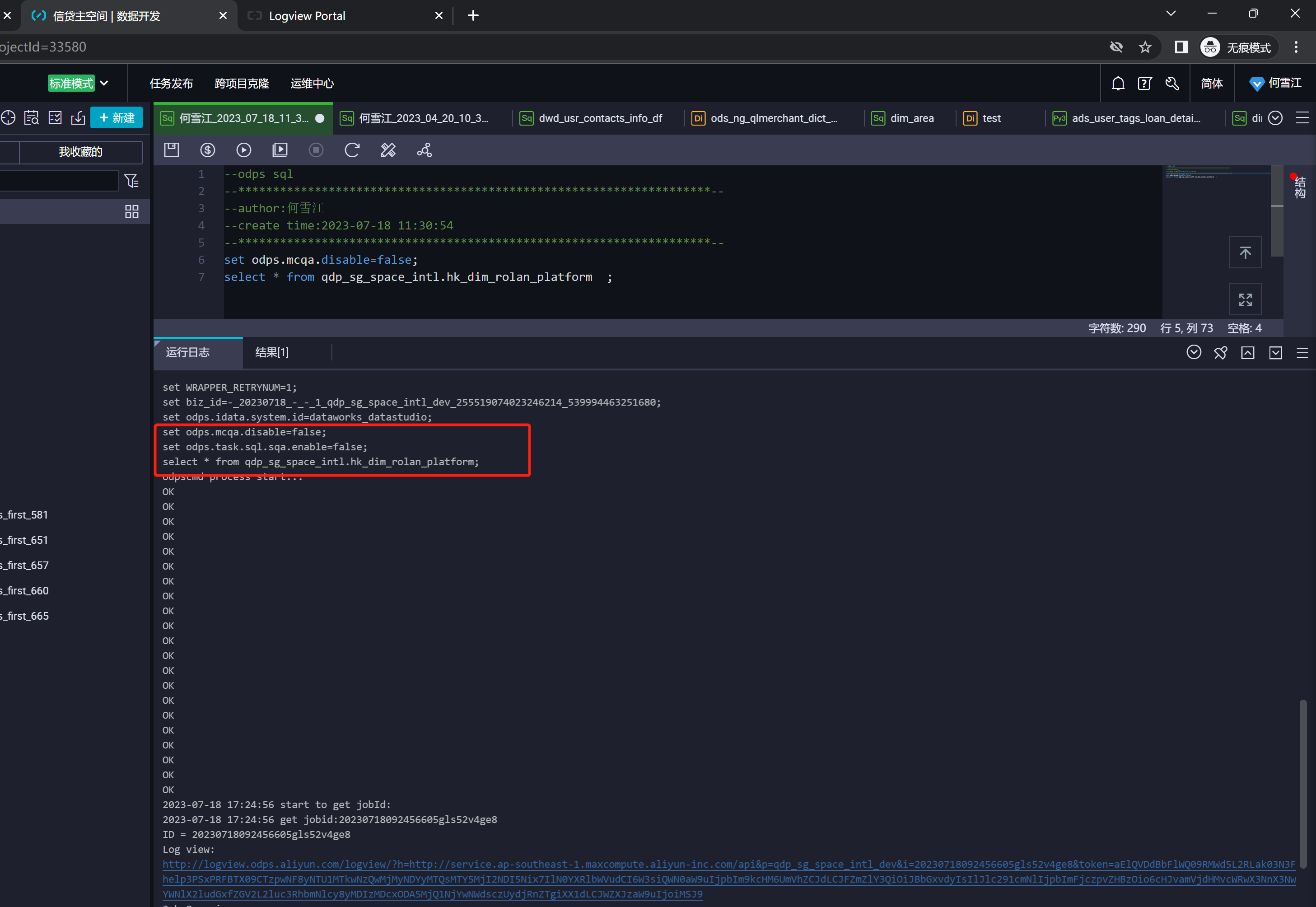Select tree item ending s_first_581
This screenshot has height=907, width=1316.
click(x=24, y=515)
